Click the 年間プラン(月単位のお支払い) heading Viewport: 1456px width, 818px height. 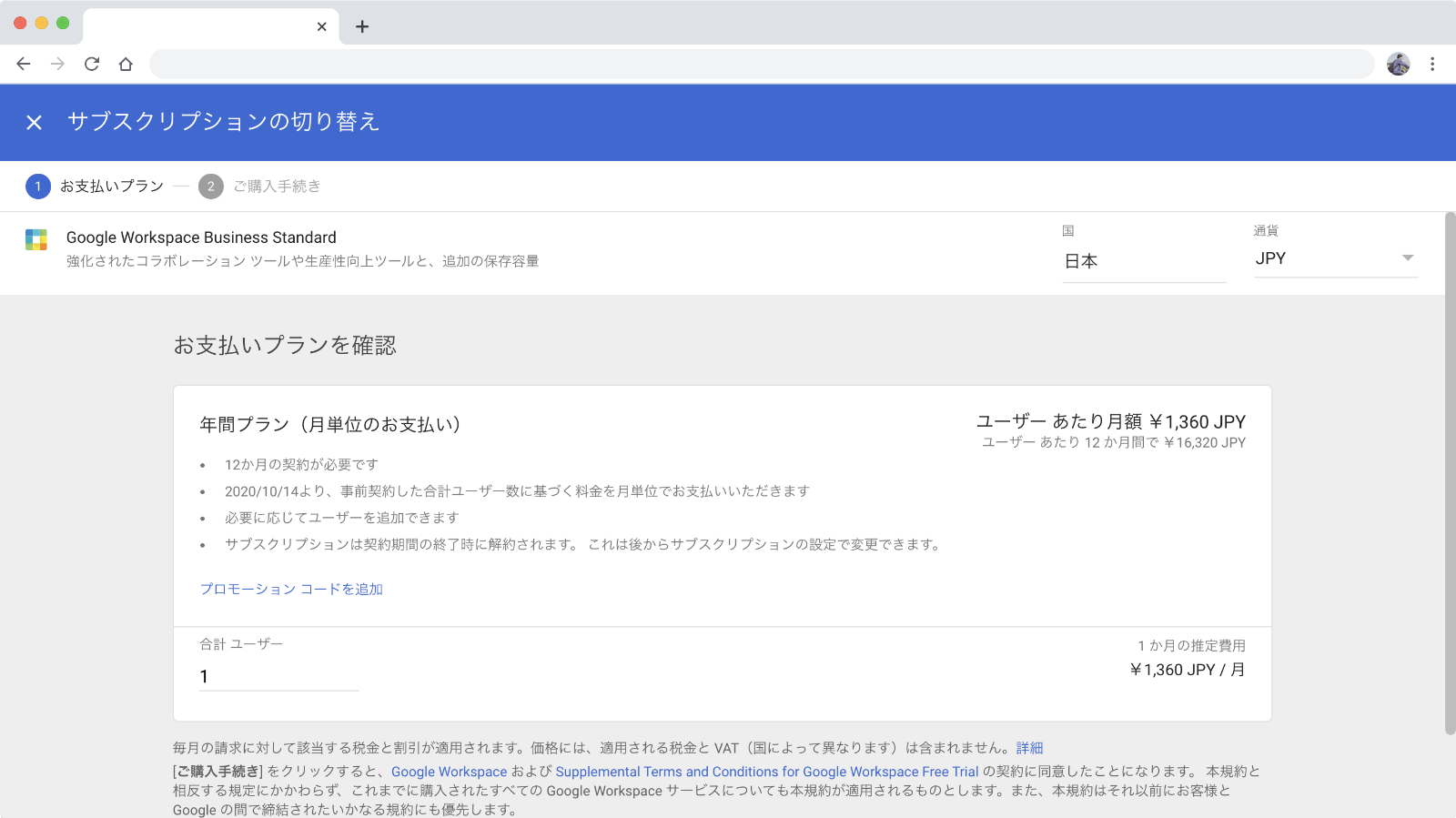coord(330,425)
